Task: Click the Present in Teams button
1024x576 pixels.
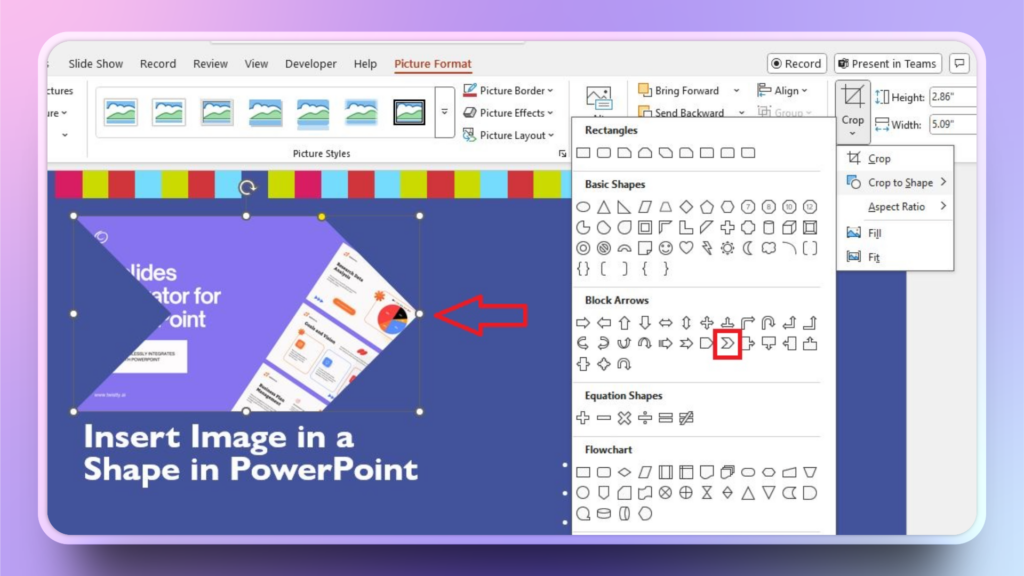Action: pos(888,64)
